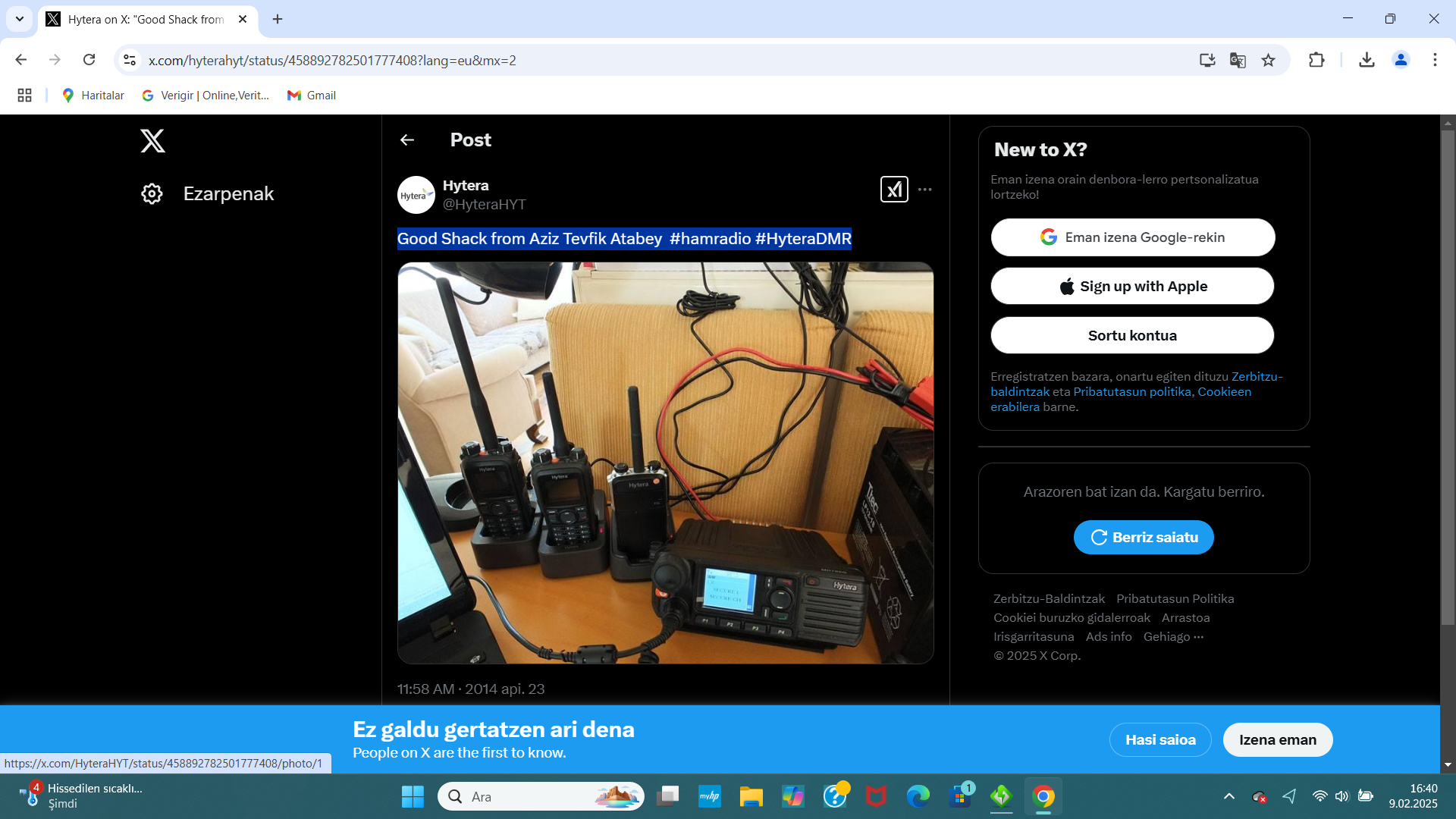Open Ads info footer link
1456x819 pixels.
(x=1109, y=636)
